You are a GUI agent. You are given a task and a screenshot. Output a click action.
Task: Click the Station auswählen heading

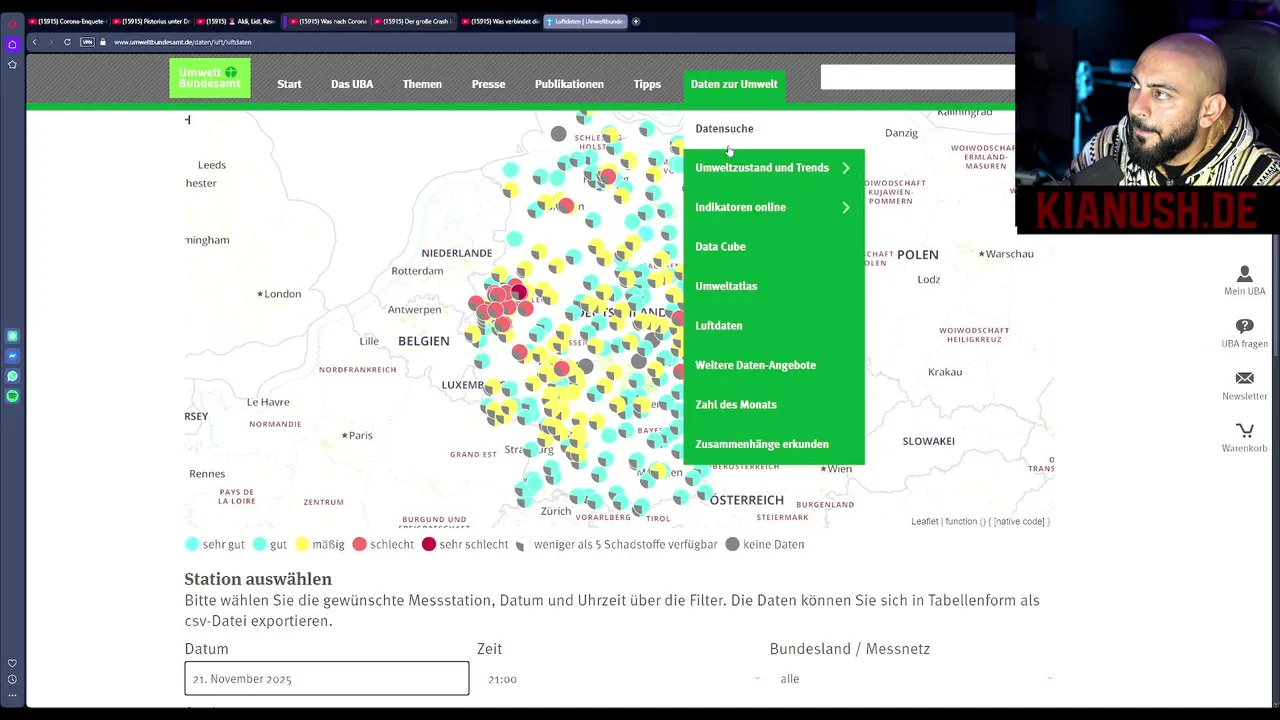click(x=258, y=579)
